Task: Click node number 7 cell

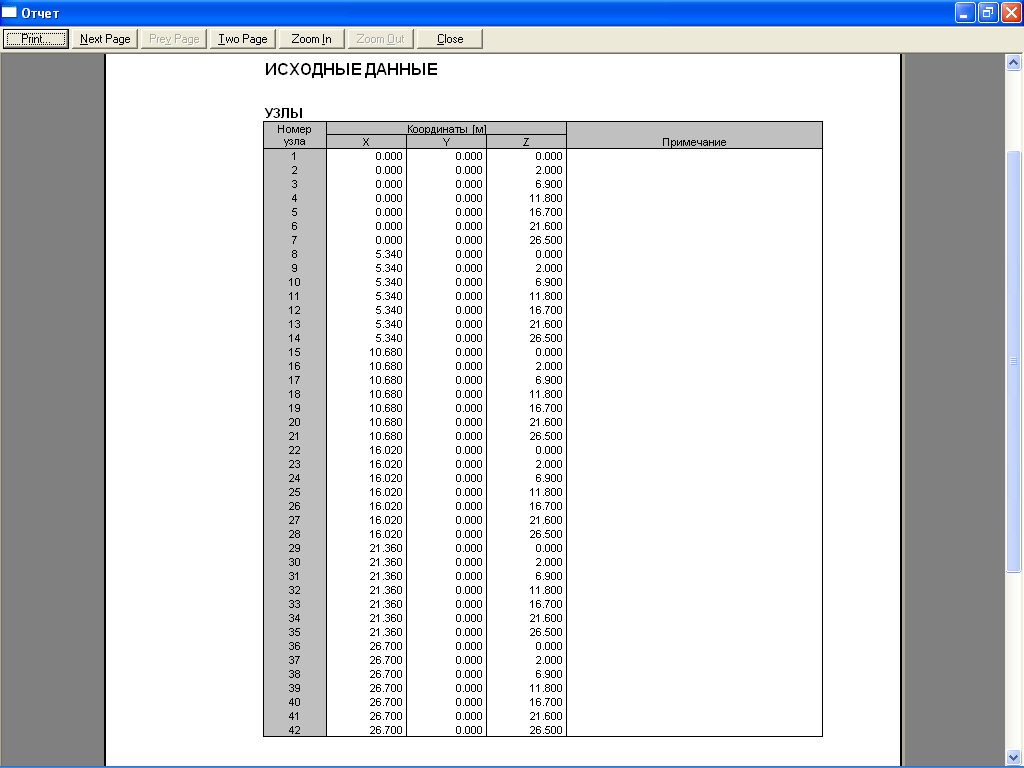Action: [295, 240]
